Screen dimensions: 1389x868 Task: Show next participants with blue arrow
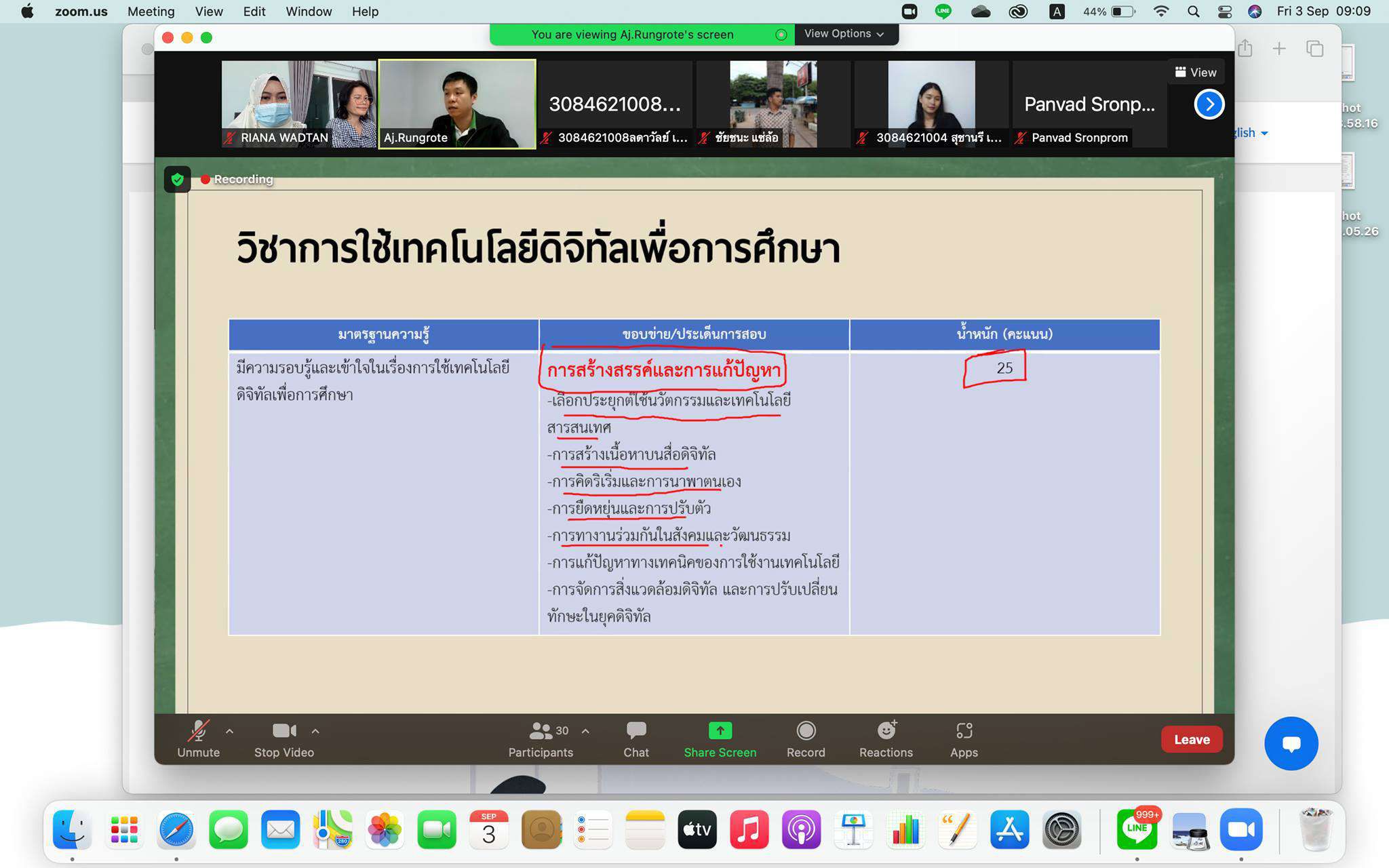[x=1209, y=104]
